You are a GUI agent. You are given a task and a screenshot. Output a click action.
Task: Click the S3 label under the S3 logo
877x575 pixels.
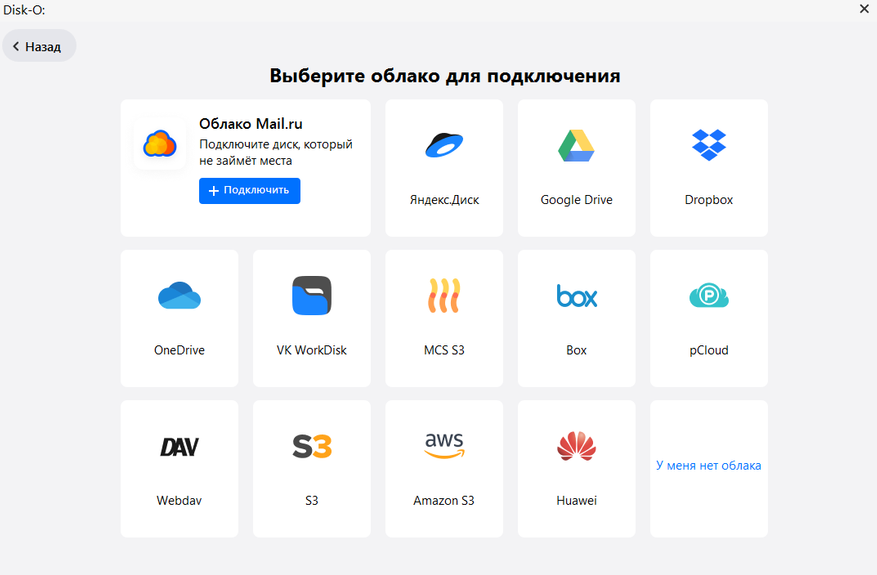click(x=312, y=501)
